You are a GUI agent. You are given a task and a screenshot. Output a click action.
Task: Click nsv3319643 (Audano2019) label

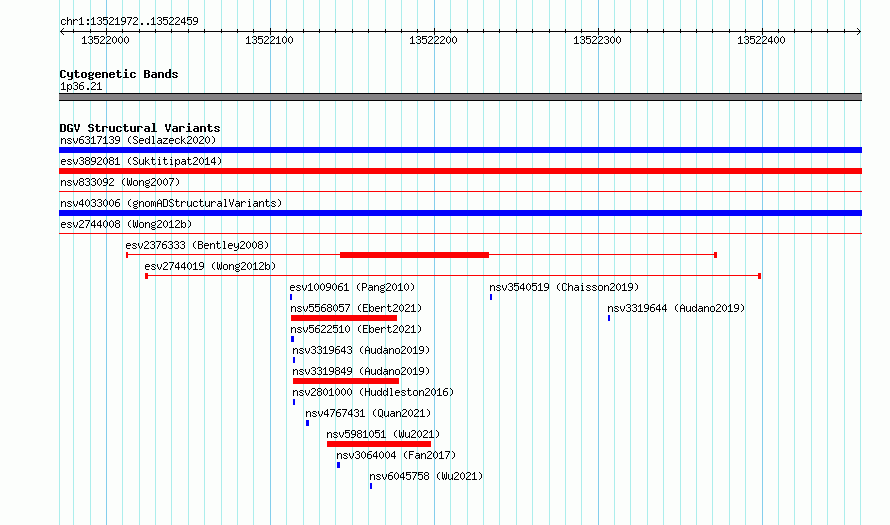click(x=361, y=350)
